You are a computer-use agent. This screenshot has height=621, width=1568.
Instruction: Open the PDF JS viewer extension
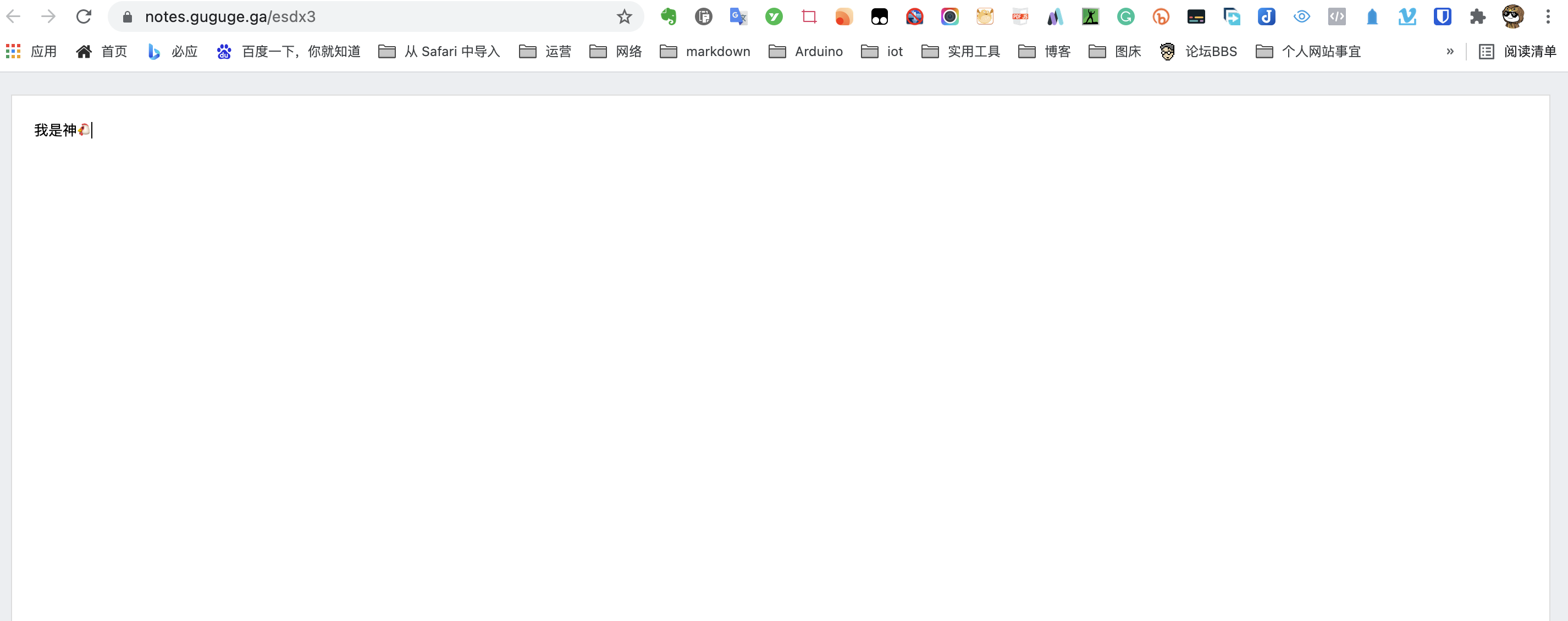tap(1020, 16)
